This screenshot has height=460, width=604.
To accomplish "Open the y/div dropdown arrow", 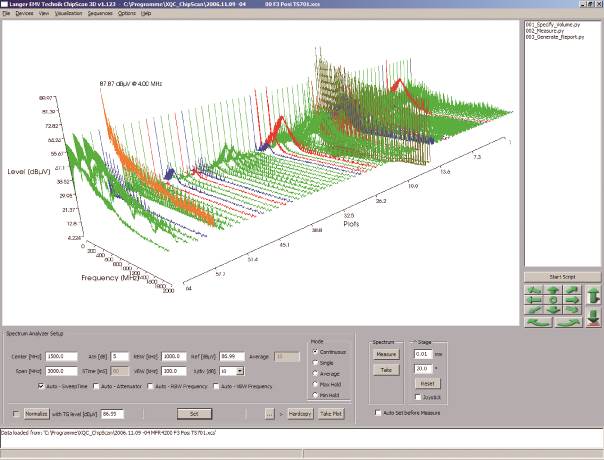I will click(x=240, y=371).
